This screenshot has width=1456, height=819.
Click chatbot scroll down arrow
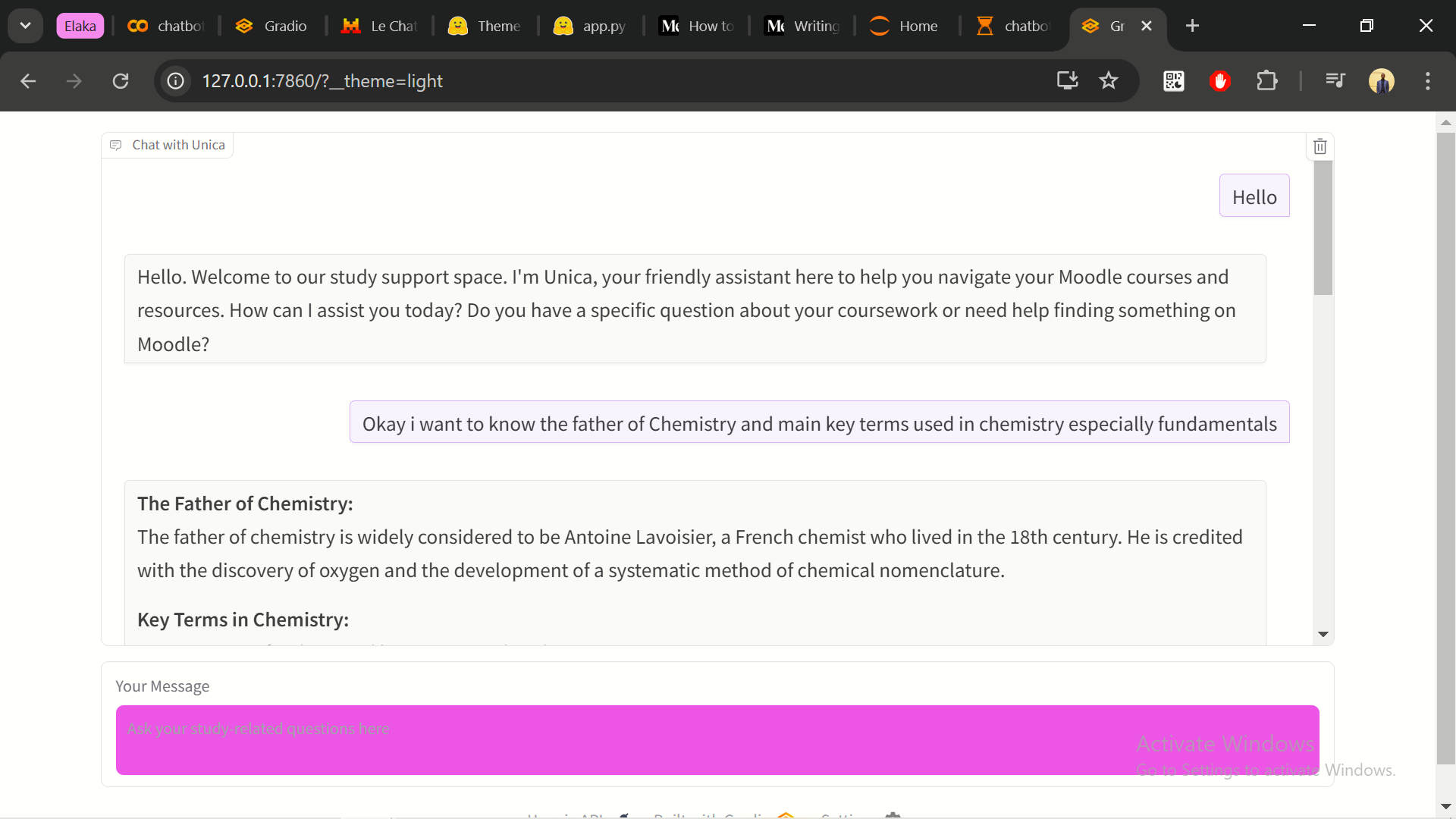coord(1323,634)
